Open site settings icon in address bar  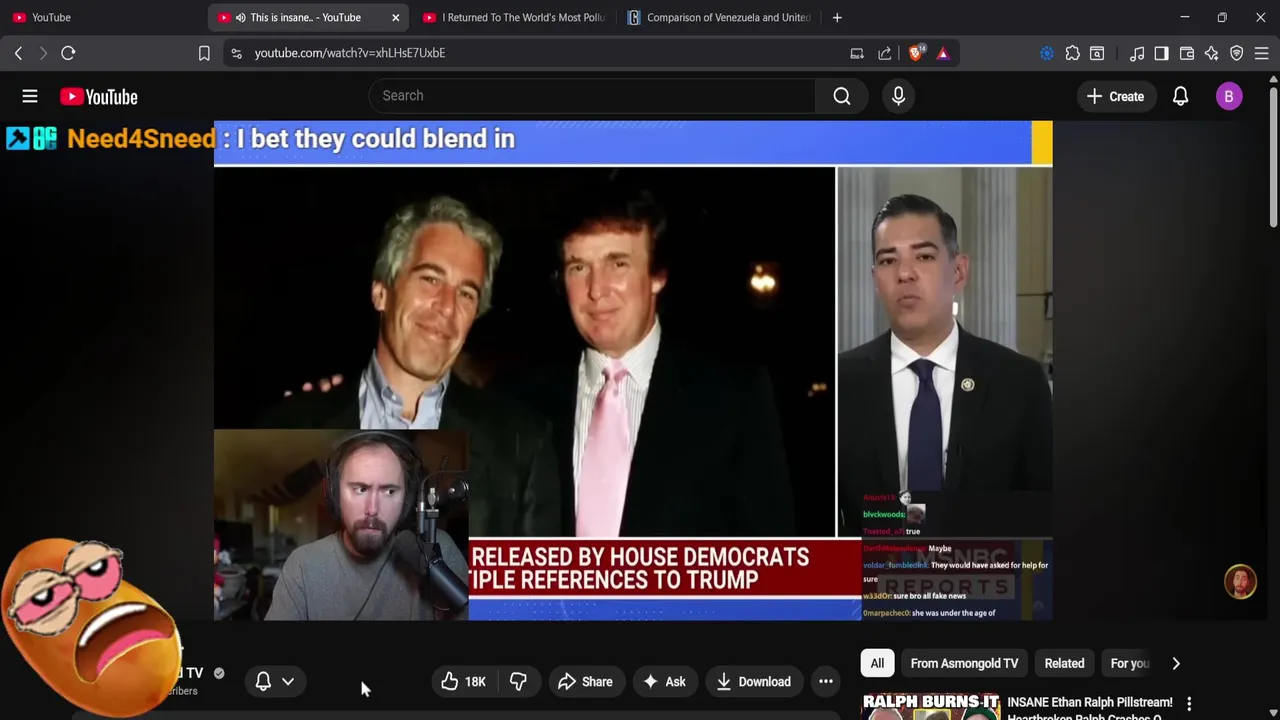(236, 53)
